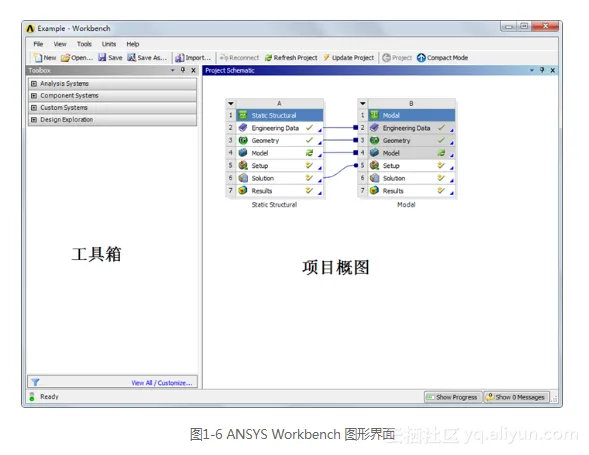Viewport: 589px width, 455px height.
Task: Open the Help menu
Action: point(133,44)
